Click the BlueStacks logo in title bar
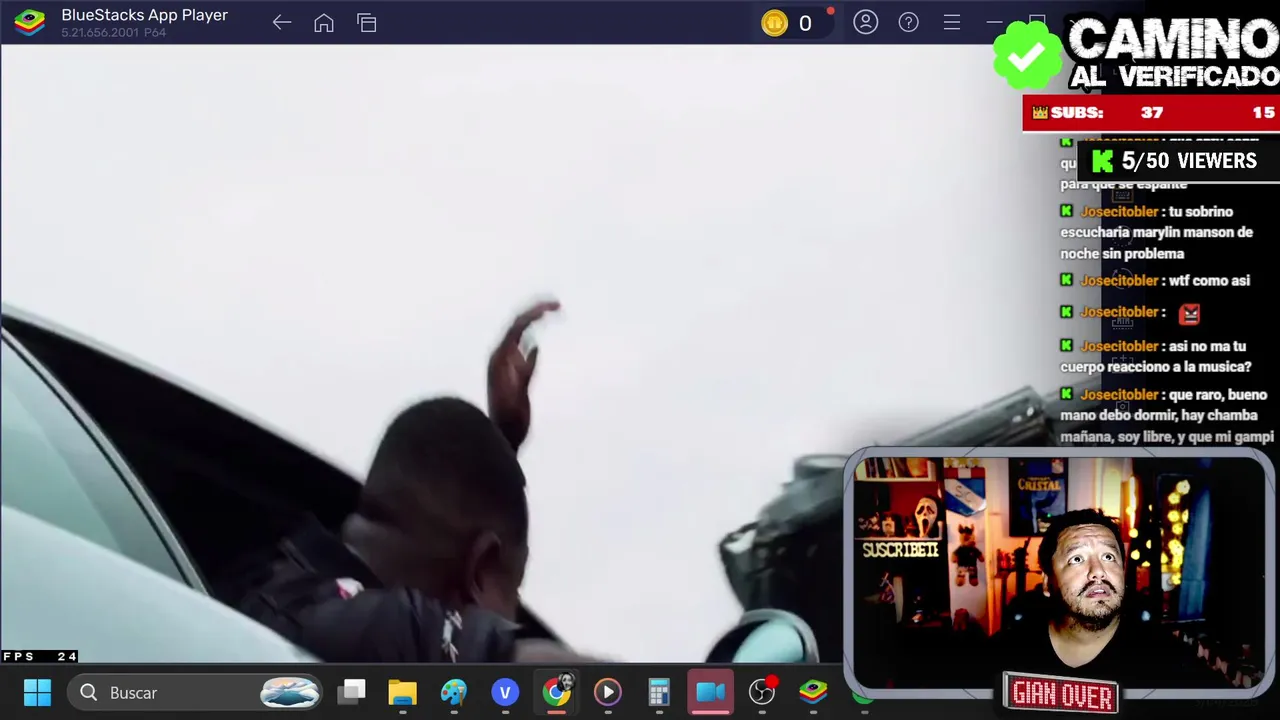 29,22
